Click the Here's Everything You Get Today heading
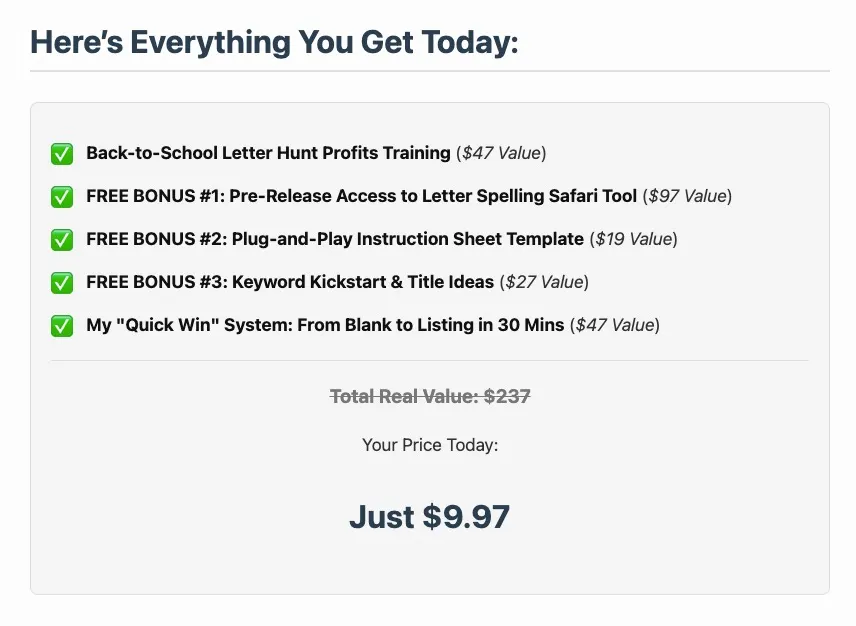 pos(274,43)
